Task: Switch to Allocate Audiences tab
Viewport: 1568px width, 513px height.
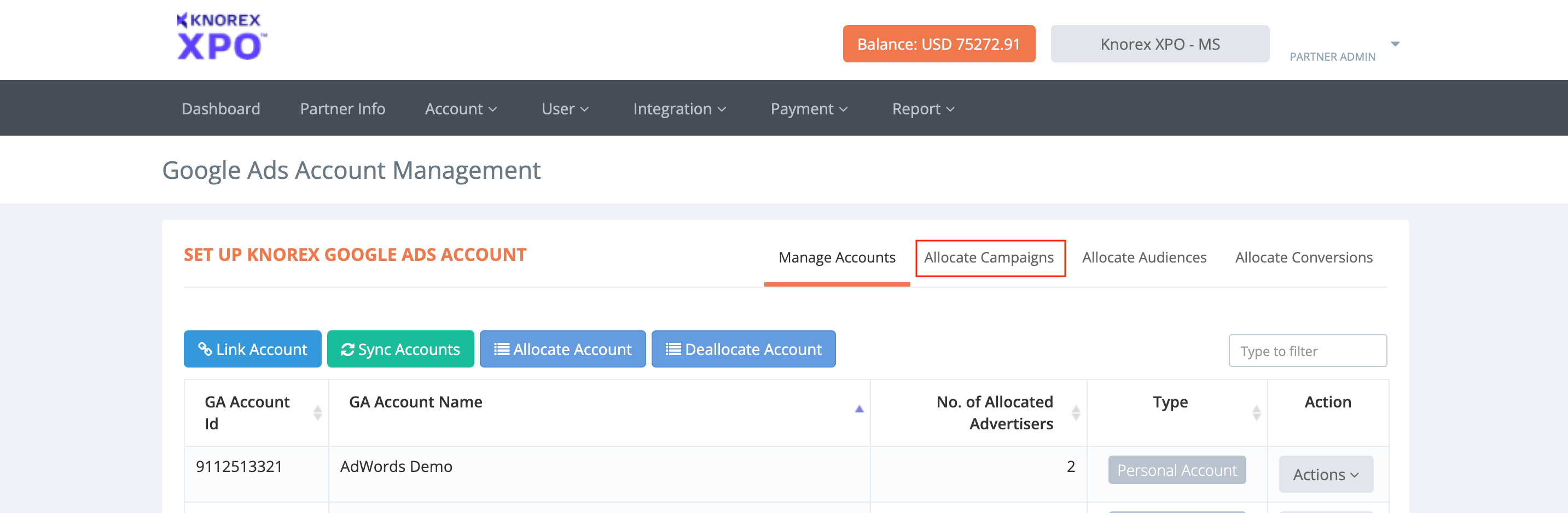Action: [x=1144, y=258]
